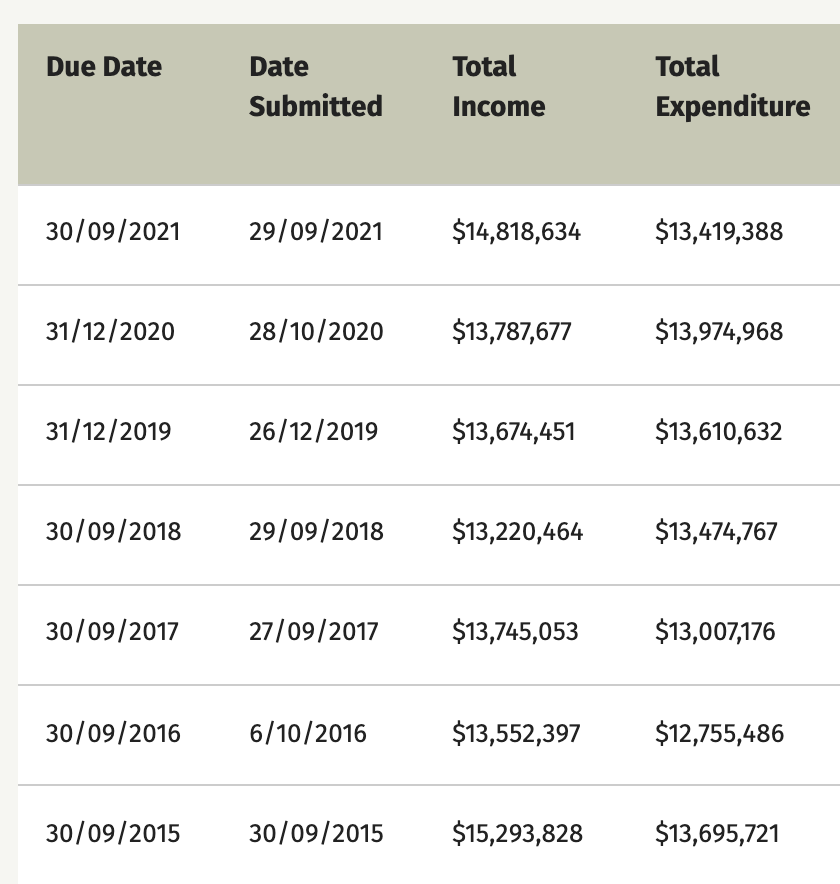Click the $12,755,486 expenditure value

[x=719, y=733]
